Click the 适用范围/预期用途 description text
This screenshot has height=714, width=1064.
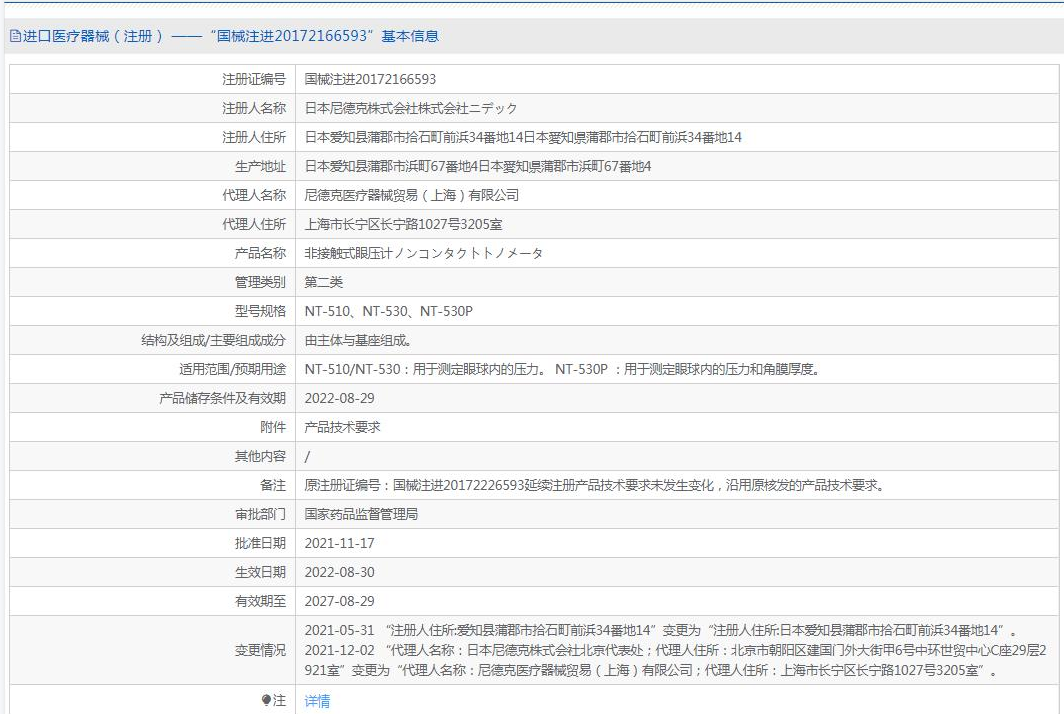point(562,369)
